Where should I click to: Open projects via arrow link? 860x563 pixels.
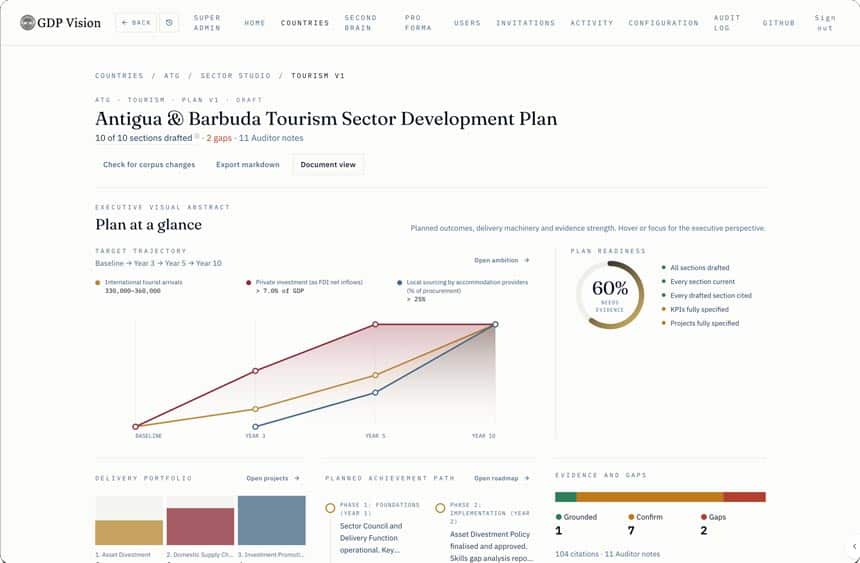pyautogui.click(x=273, y=478)
